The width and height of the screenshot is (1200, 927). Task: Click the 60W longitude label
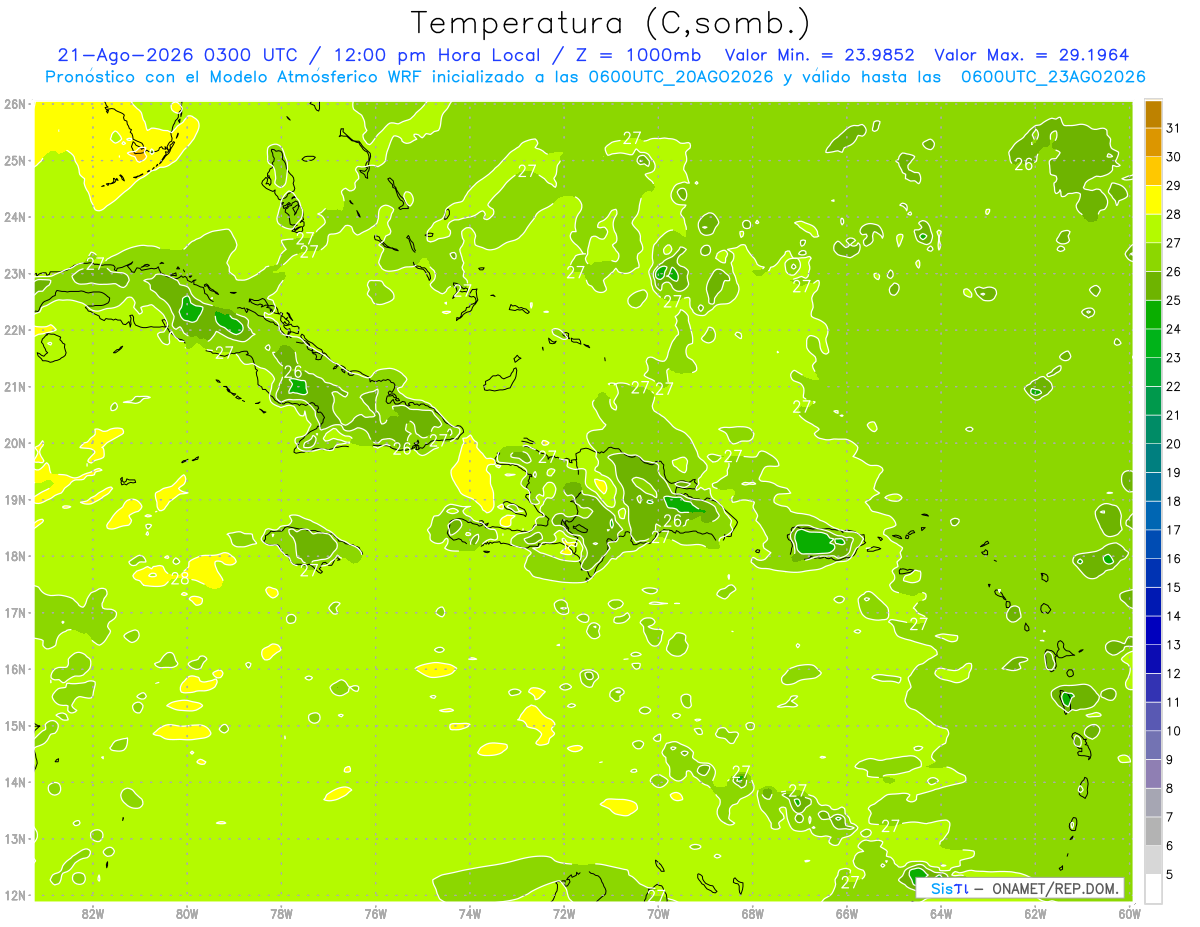(1129, 913)
